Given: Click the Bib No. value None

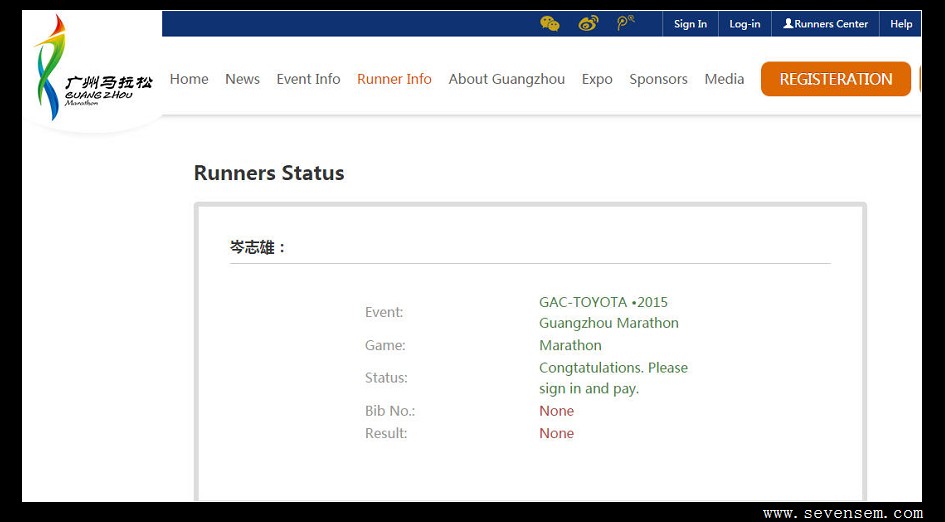Looking at the screenshot, I should tap(556, 411).
